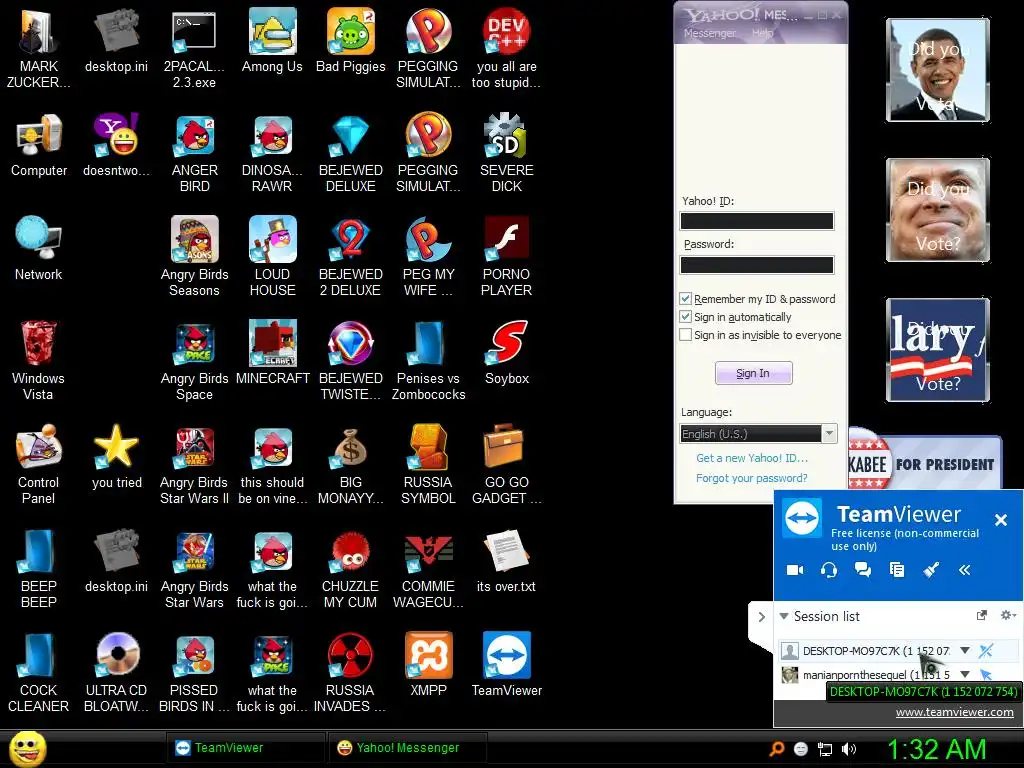
Task: Open the www.teamviewer.com link
Action: click(954, 712)
